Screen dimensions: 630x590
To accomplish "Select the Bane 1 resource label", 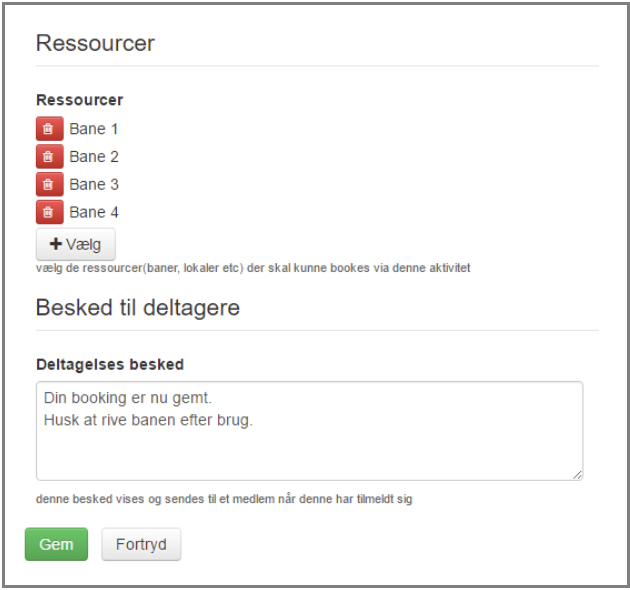I will 94,129.
